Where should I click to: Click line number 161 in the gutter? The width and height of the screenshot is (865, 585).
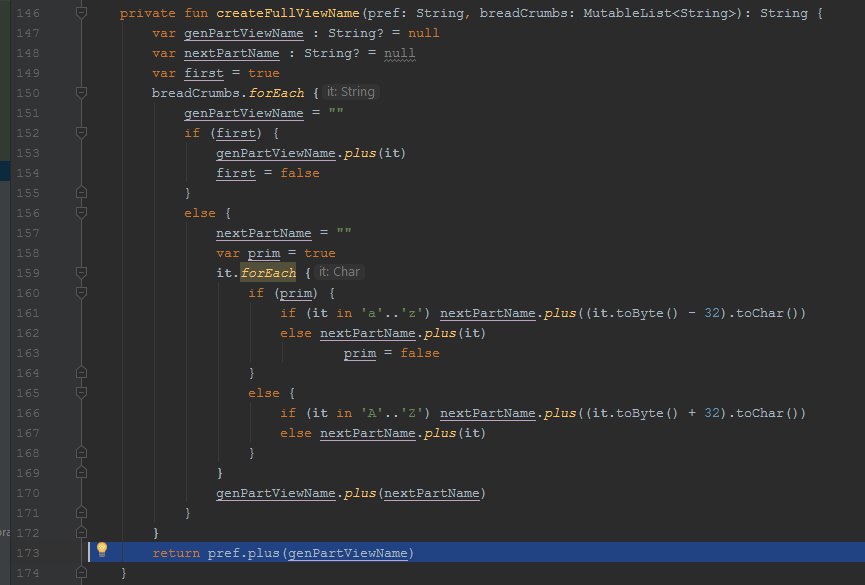click(28, 313)
